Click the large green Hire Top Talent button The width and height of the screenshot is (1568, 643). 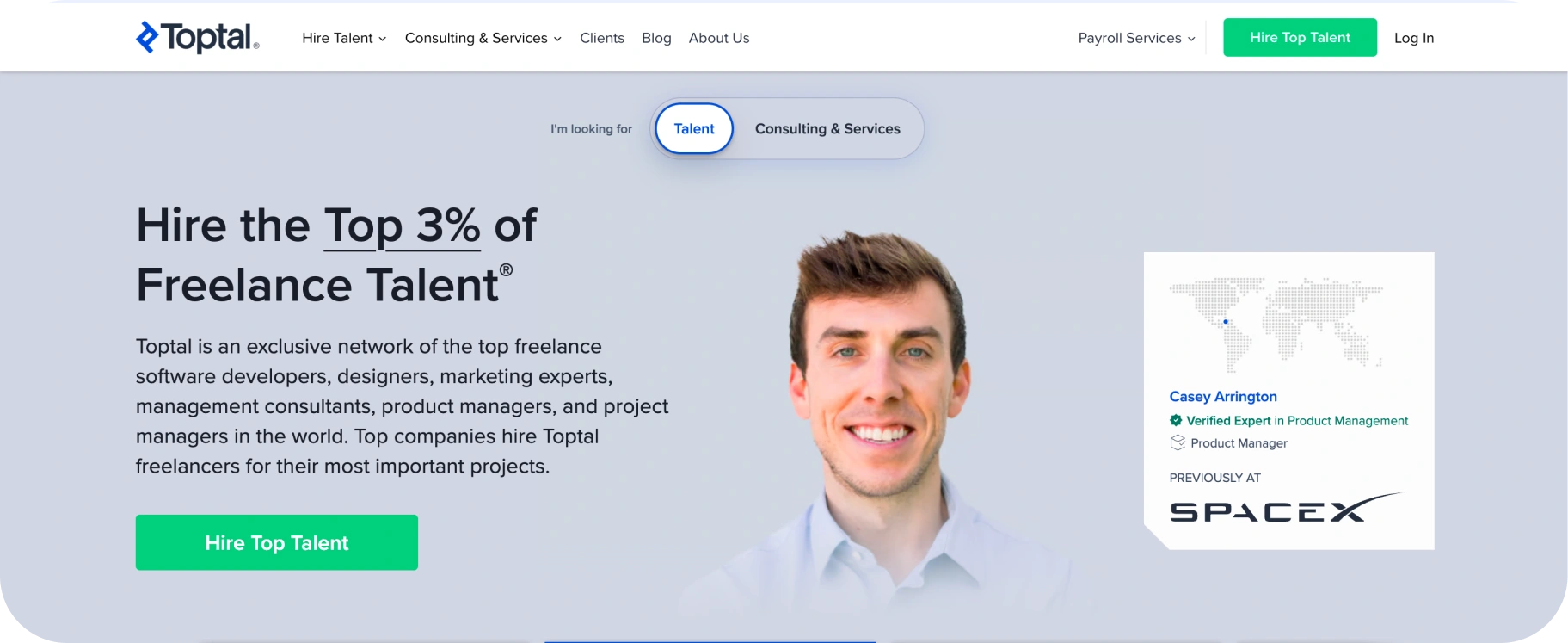(x=277, y=542)
